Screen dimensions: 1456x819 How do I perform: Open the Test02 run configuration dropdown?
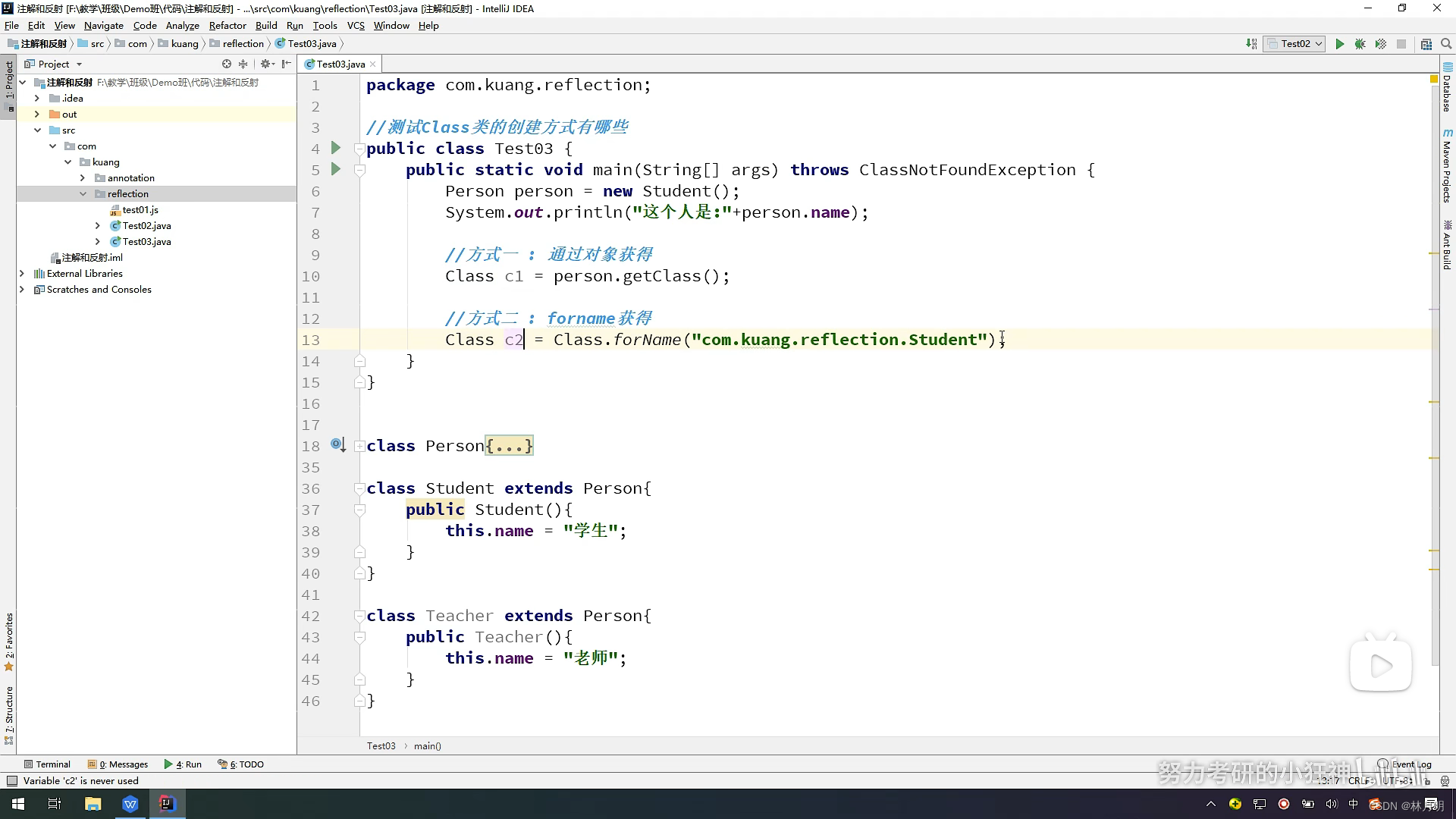click(1295, 44)
